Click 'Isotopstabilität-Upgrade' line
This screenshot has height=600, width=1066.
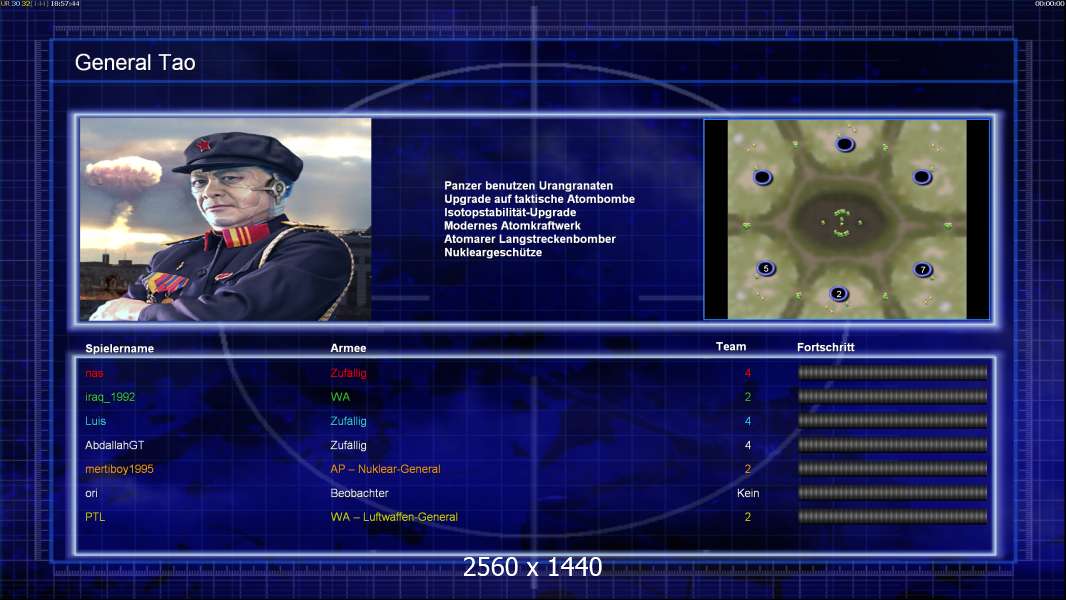(510, 212)
